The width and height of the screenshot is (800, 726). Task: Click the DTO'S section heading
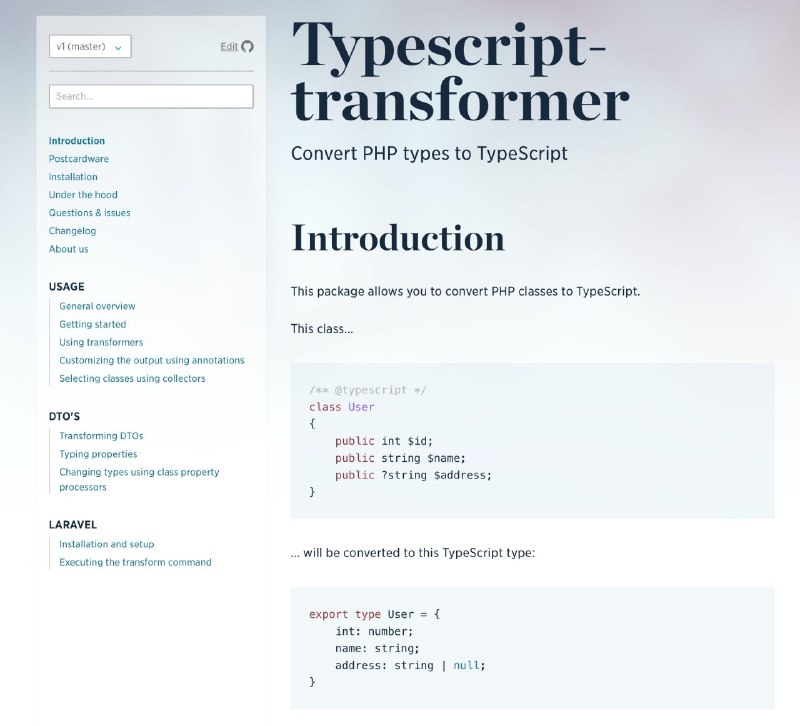(x=64, y=416)
